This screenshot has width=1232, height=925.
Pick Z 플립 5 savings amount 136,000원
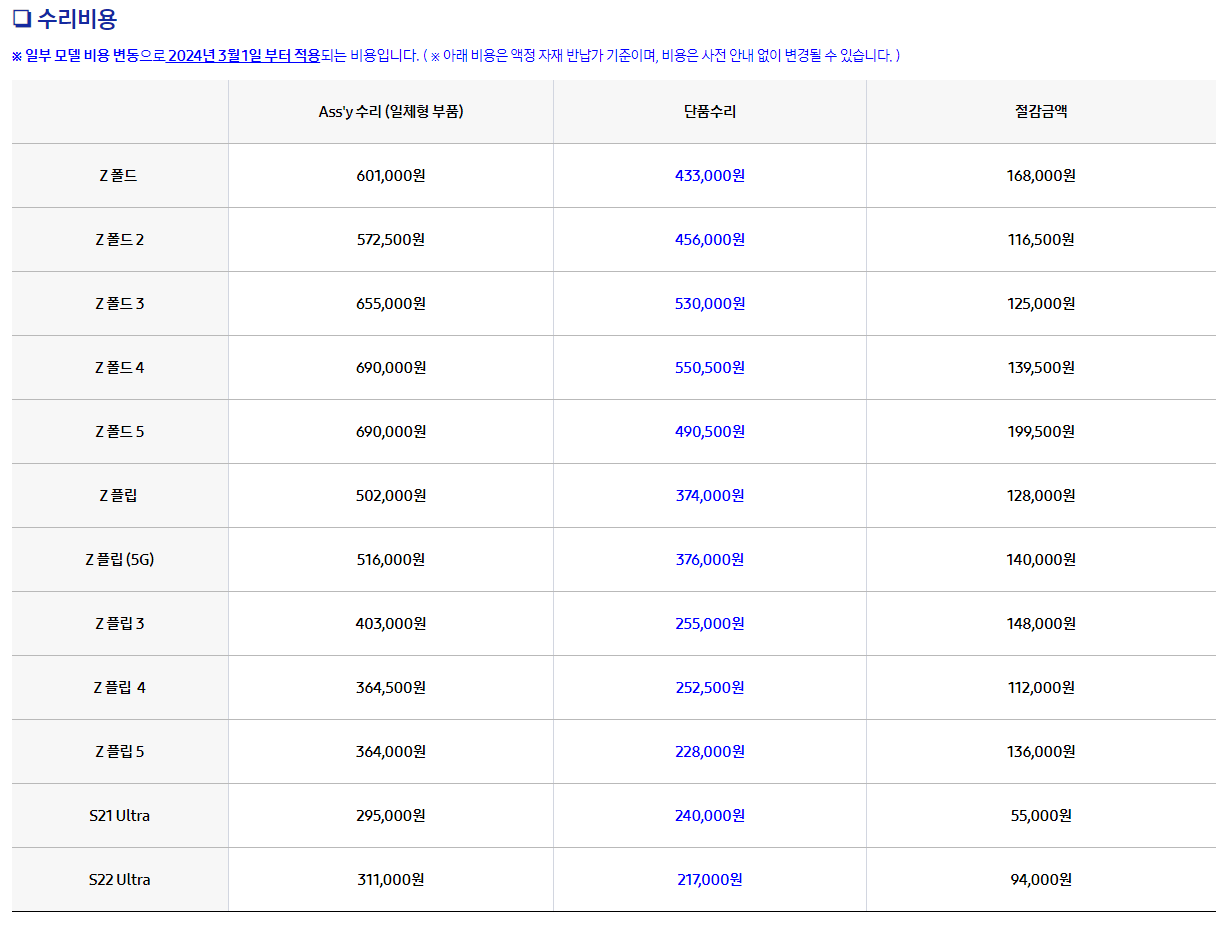pyautogui.click(x=1041, y=752)
